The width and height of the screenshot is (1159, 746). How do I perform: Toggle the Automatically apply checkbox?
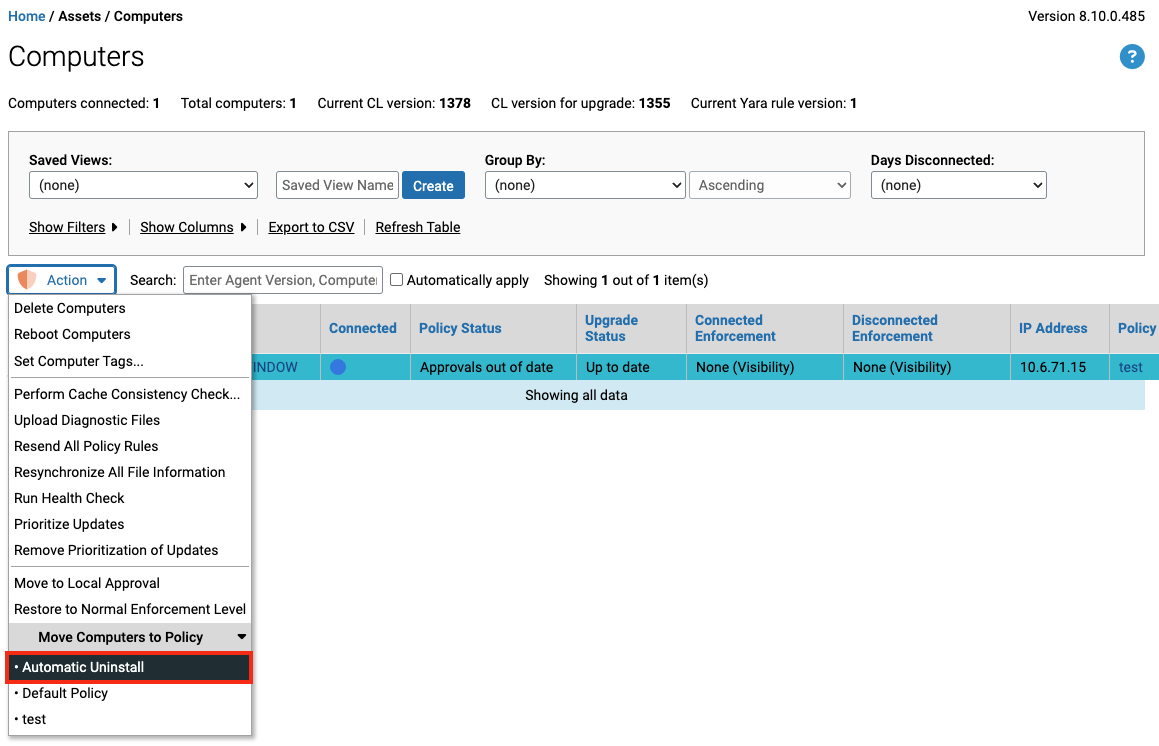[396, 279]
